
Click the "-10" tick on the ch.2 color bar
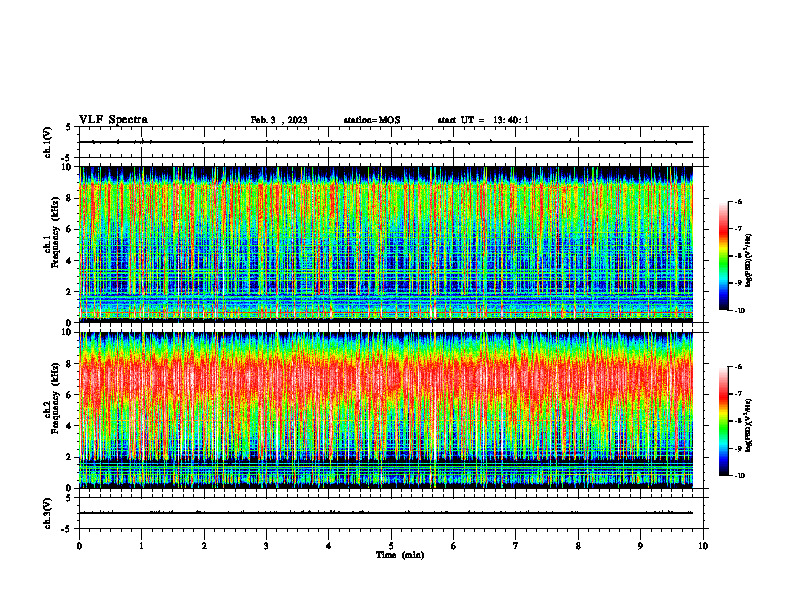click(739, 475)
